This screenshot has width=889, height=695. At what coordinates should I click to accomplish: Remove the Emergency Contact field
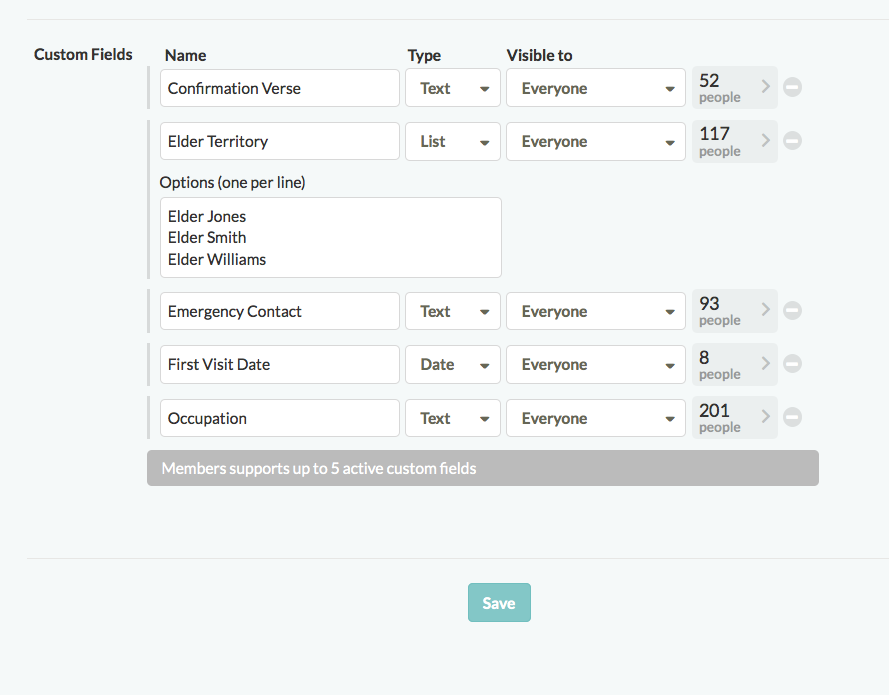[792, 311]
